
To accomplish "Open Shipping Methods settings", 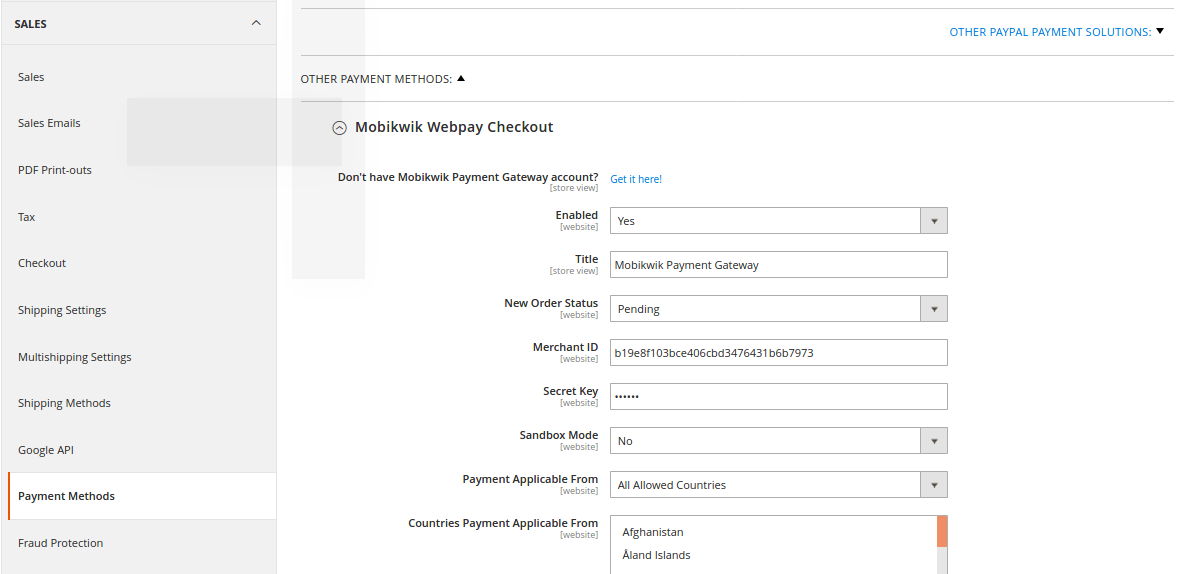I will (64, 403).
